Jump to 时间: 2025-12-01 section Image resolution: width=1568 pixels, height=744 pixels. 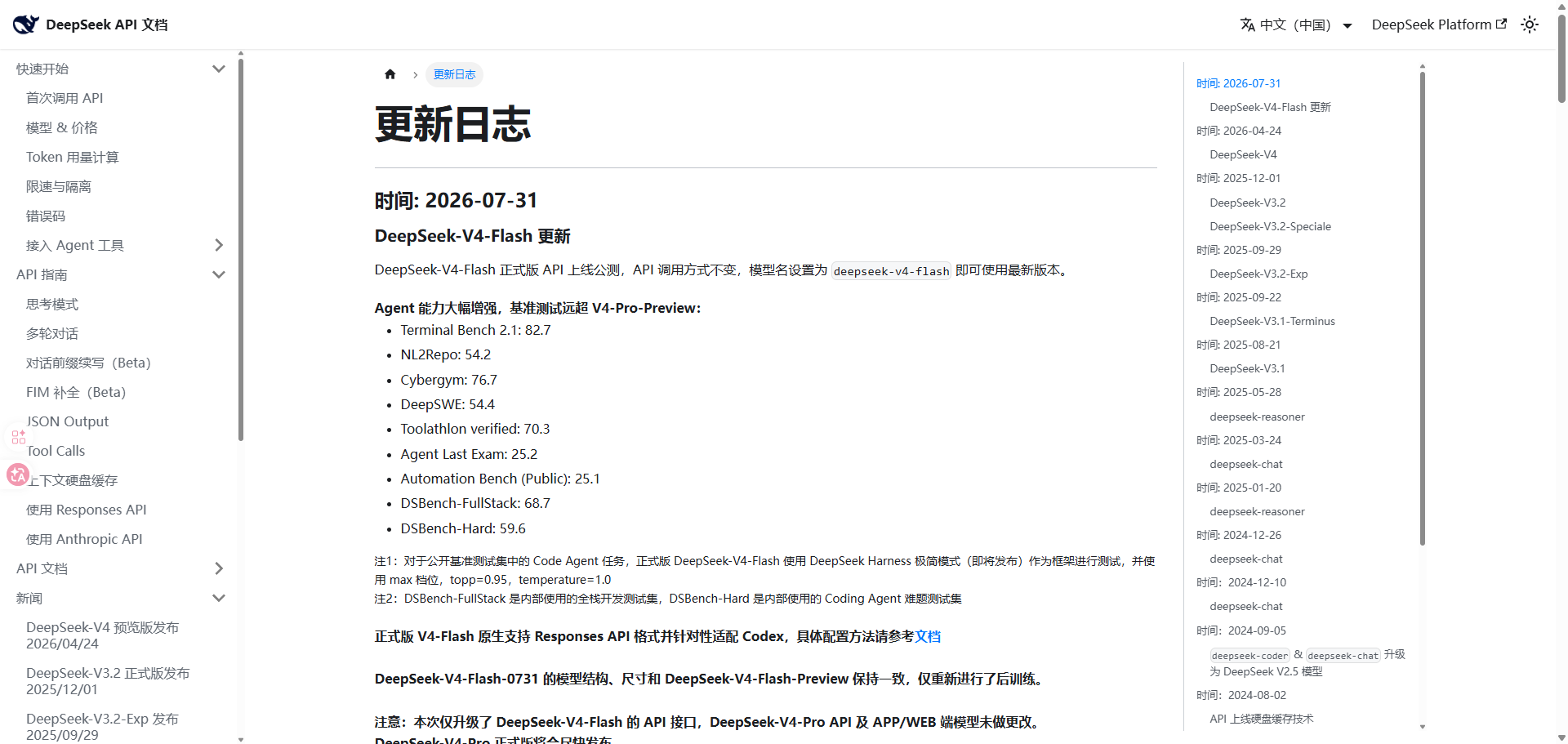[1239, 178]
